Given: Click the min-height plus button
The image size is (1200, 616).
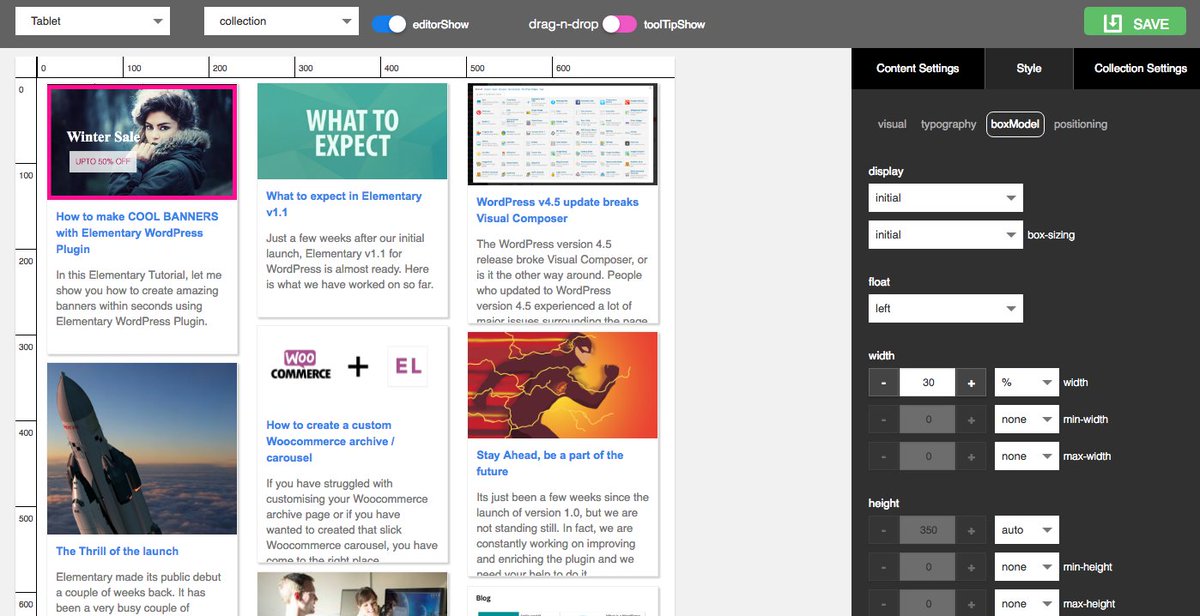Looking at the screenshot, I should click(x=971, y=567).
